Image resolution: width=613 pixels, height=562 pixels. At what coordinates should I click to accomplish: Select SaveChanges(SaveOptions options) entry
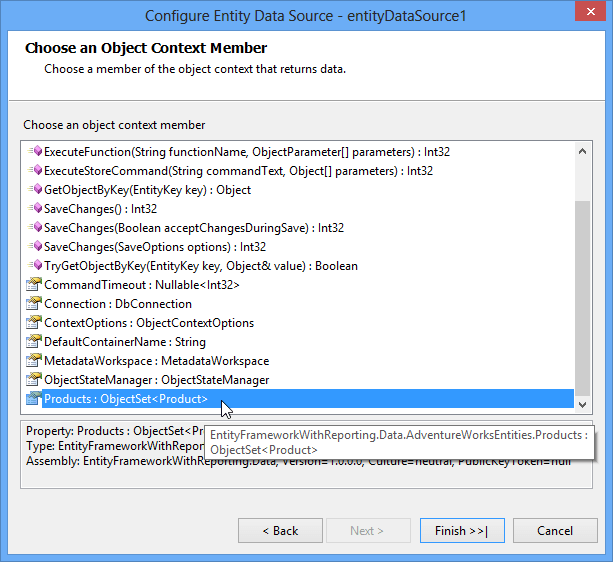point(155,247)
